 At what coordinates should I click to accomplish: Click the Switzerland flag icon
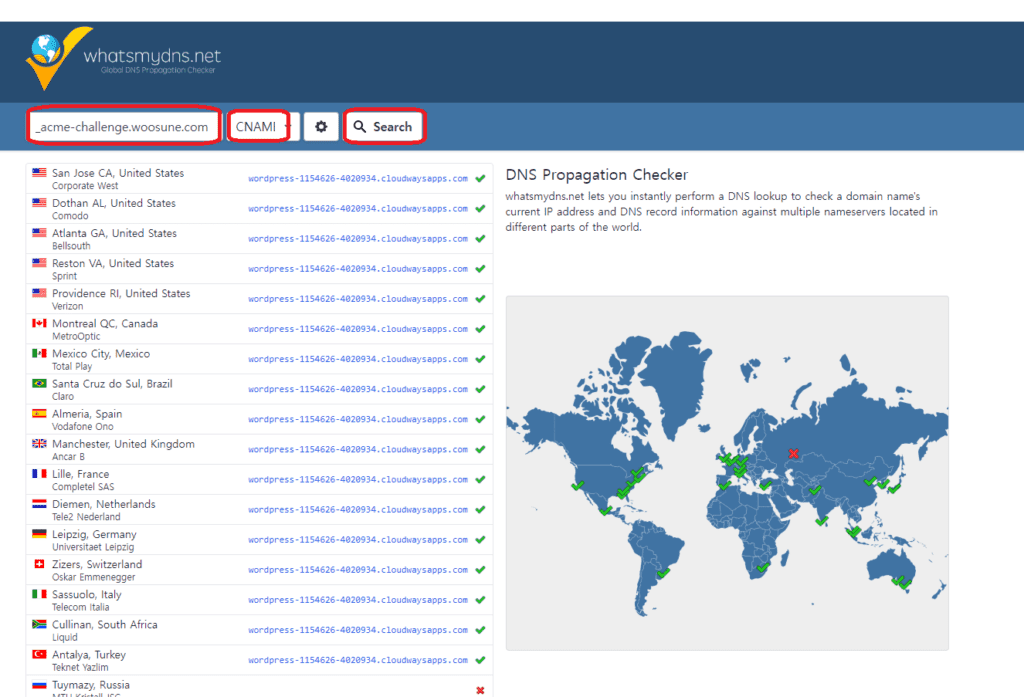pos(39,564)
